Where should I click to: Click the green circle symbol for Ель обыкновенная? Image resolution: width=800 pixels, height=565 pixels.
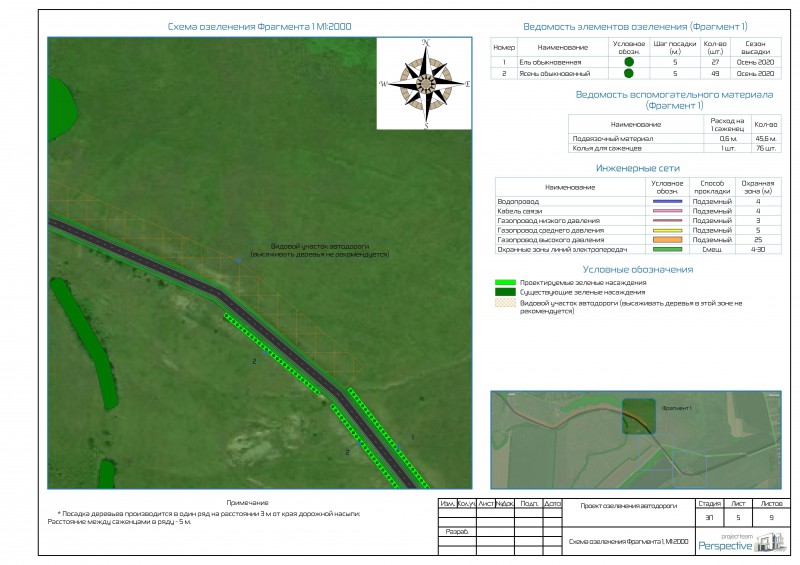(x=629, y=62)
